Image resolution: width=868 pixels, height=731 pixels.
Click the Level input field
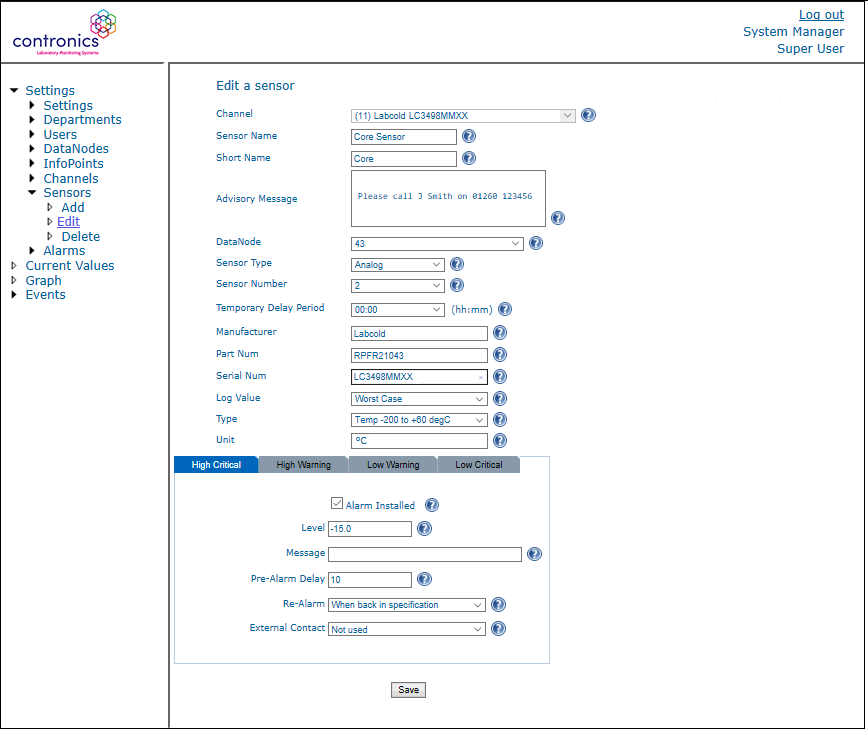coord(370,529)
